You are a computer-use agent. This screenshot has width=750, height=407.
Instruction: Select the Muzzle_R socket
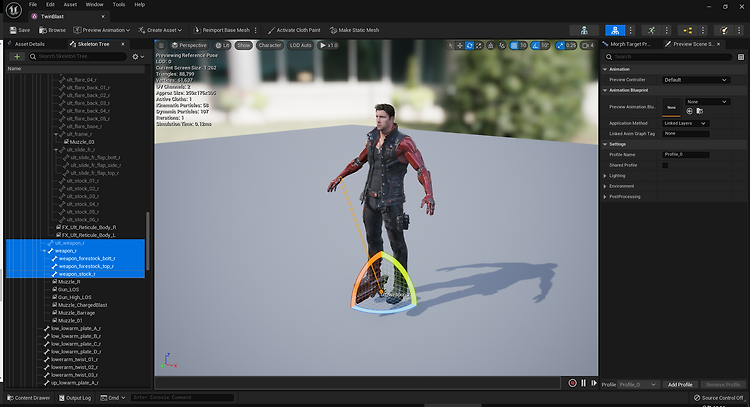point(69,282)
